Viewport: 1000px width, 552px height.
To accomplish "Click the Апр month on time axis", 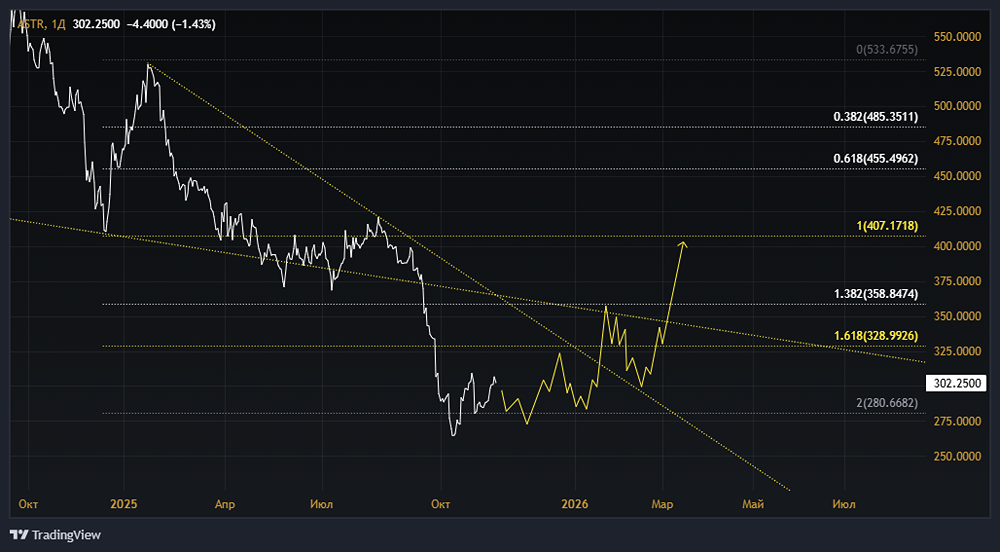I will [227, 505].
